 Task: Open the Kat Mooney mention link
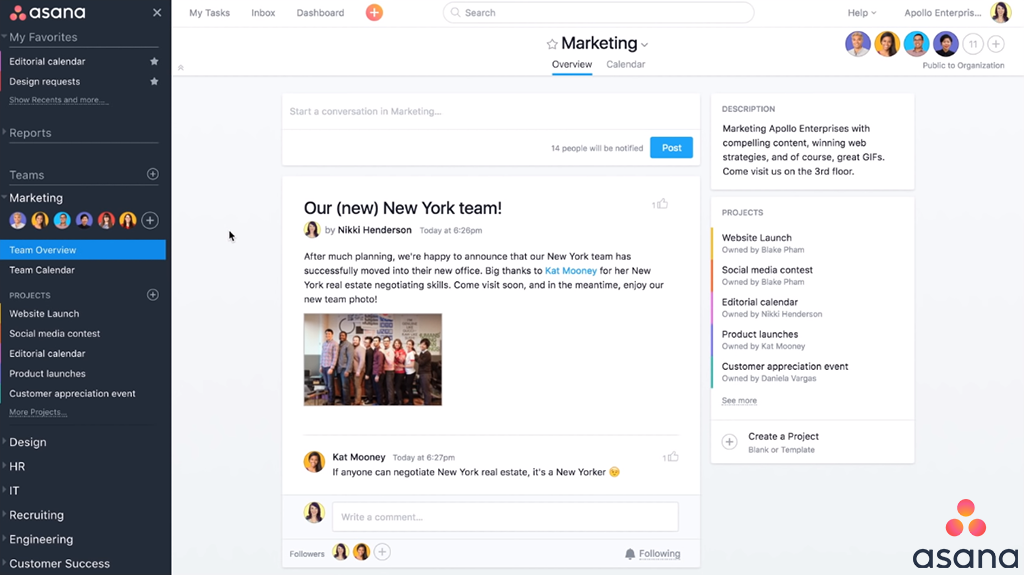pyautogui.click(x=571, y=271)
